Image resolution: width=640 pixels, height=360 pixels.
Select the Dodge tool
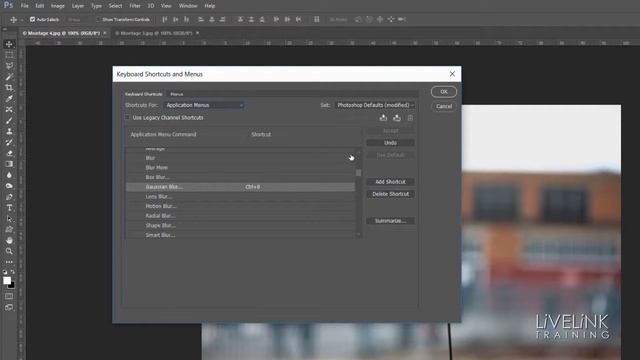click(9, 186)
